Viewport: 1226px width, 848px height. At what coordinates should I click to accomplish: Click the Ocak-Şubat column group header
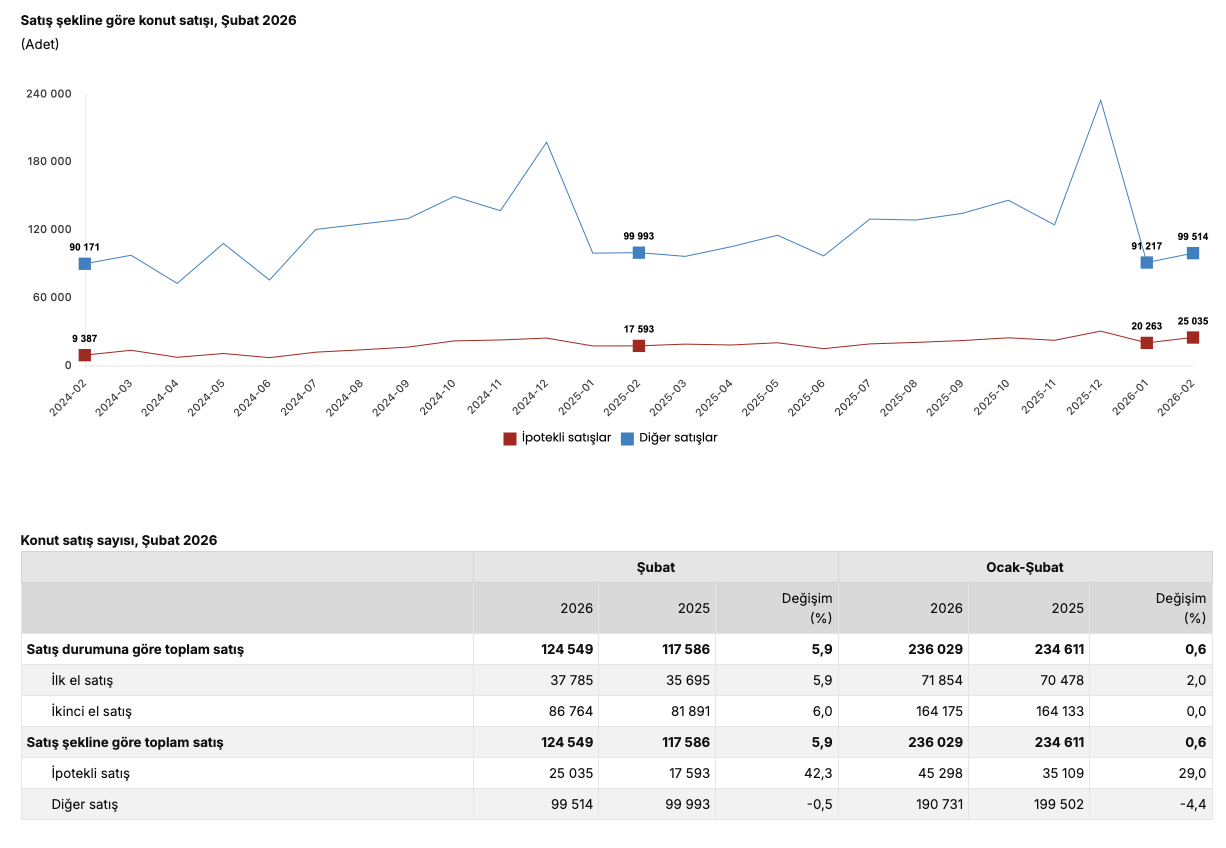(1025, 567)
